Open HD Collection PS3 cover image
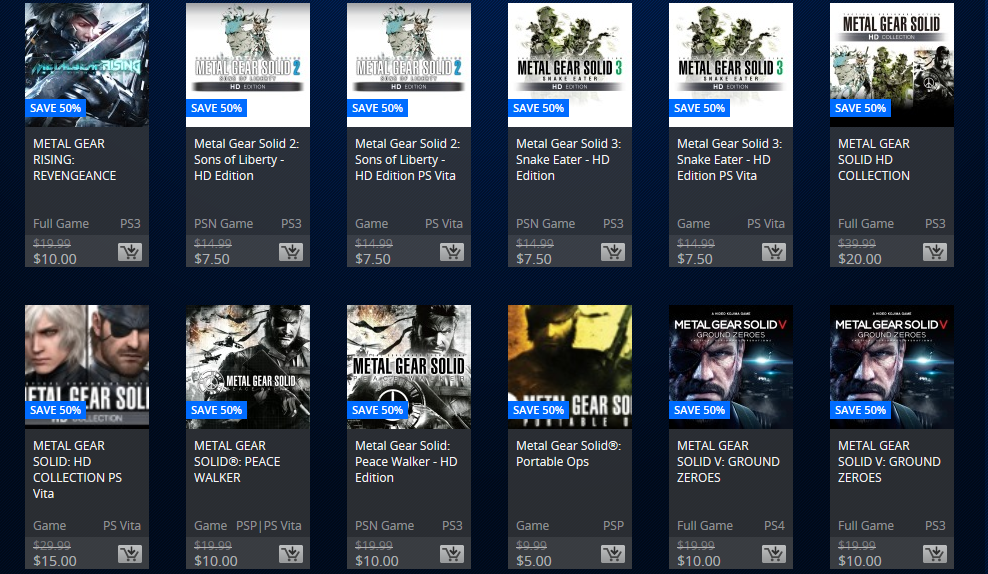Screen dimensions: 988x574 click(892, 64)
